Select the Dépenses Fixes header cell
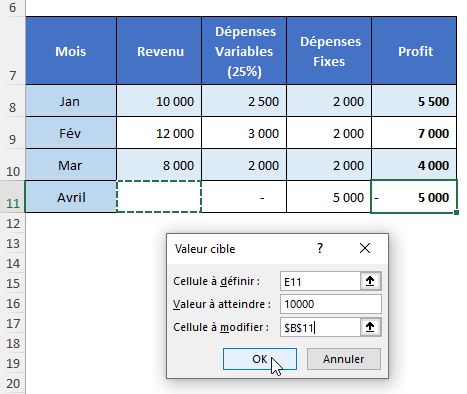Viewport: 467px width, 394px height. [x=329, y=51]
